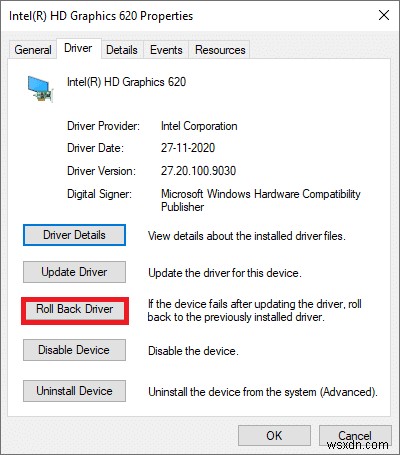
Task: Click the Uninstall Device button
Action: click(x=74, y=391)
